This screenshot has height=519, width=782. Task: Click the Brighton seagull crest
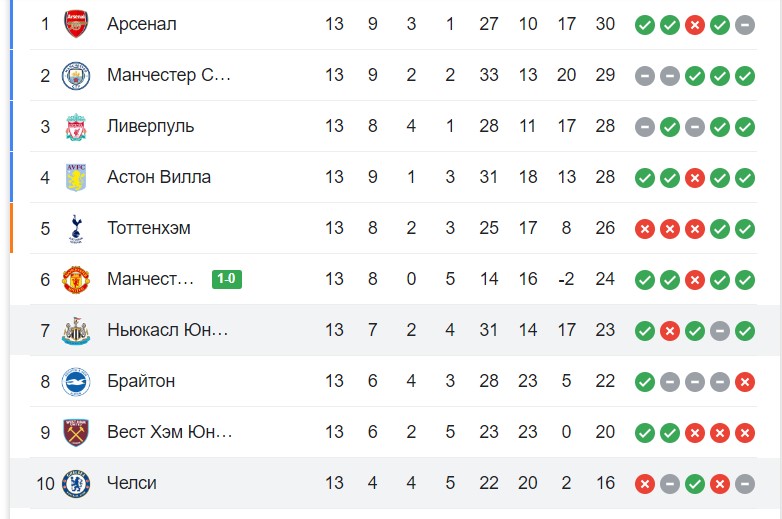click(x=76, y=382)
